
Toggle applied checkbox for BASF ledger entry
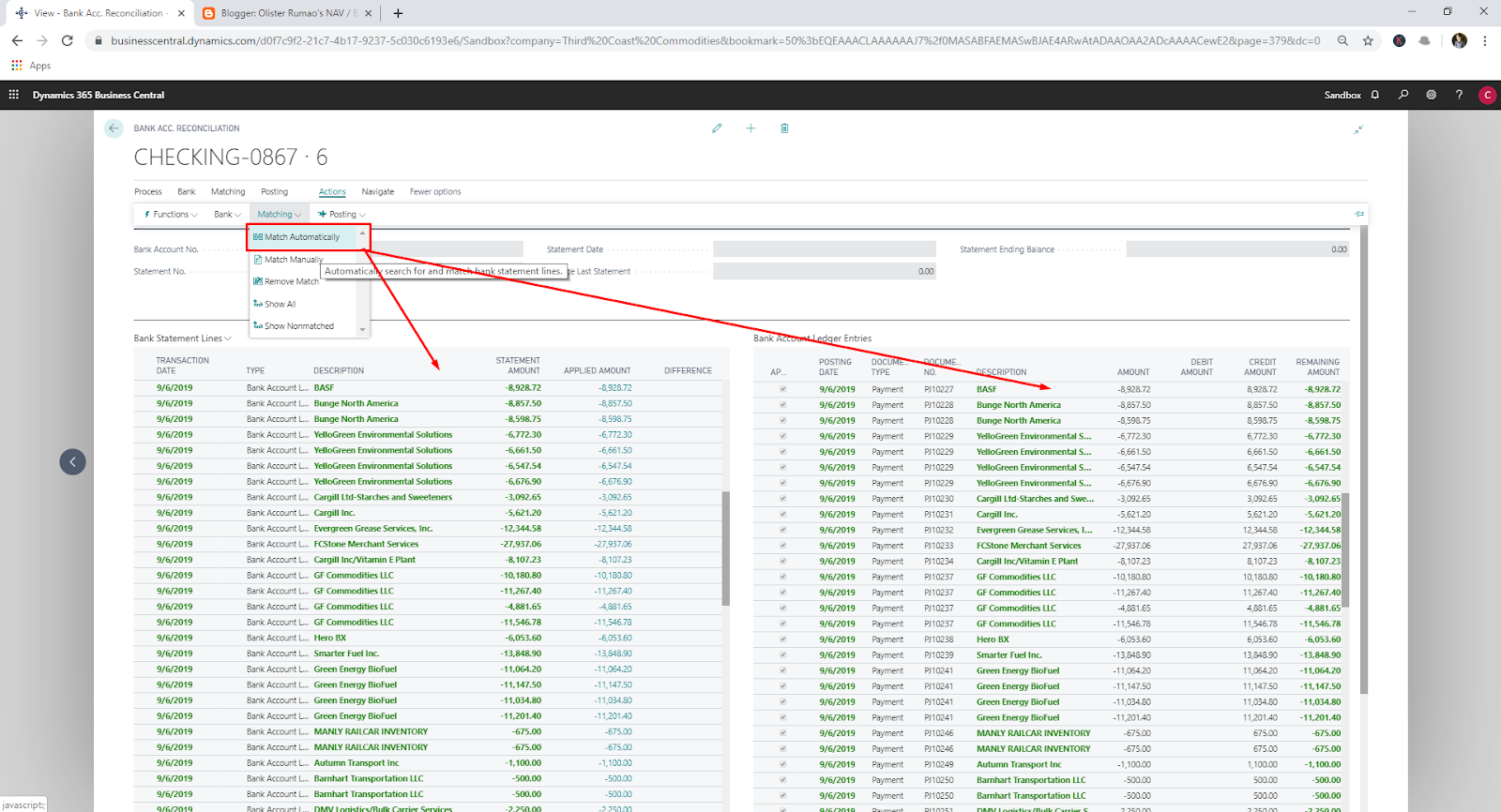coord(782,389)
